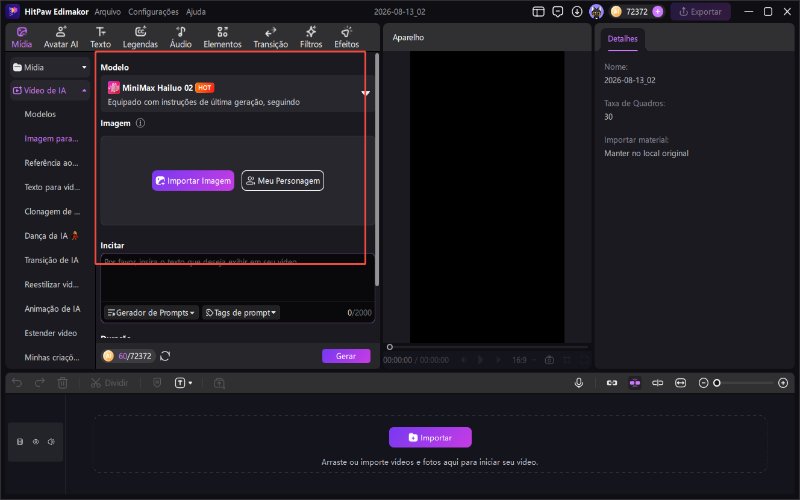Select Animação de IA sidebar item
The image size is (800, 500).
[x=52, y=309]
